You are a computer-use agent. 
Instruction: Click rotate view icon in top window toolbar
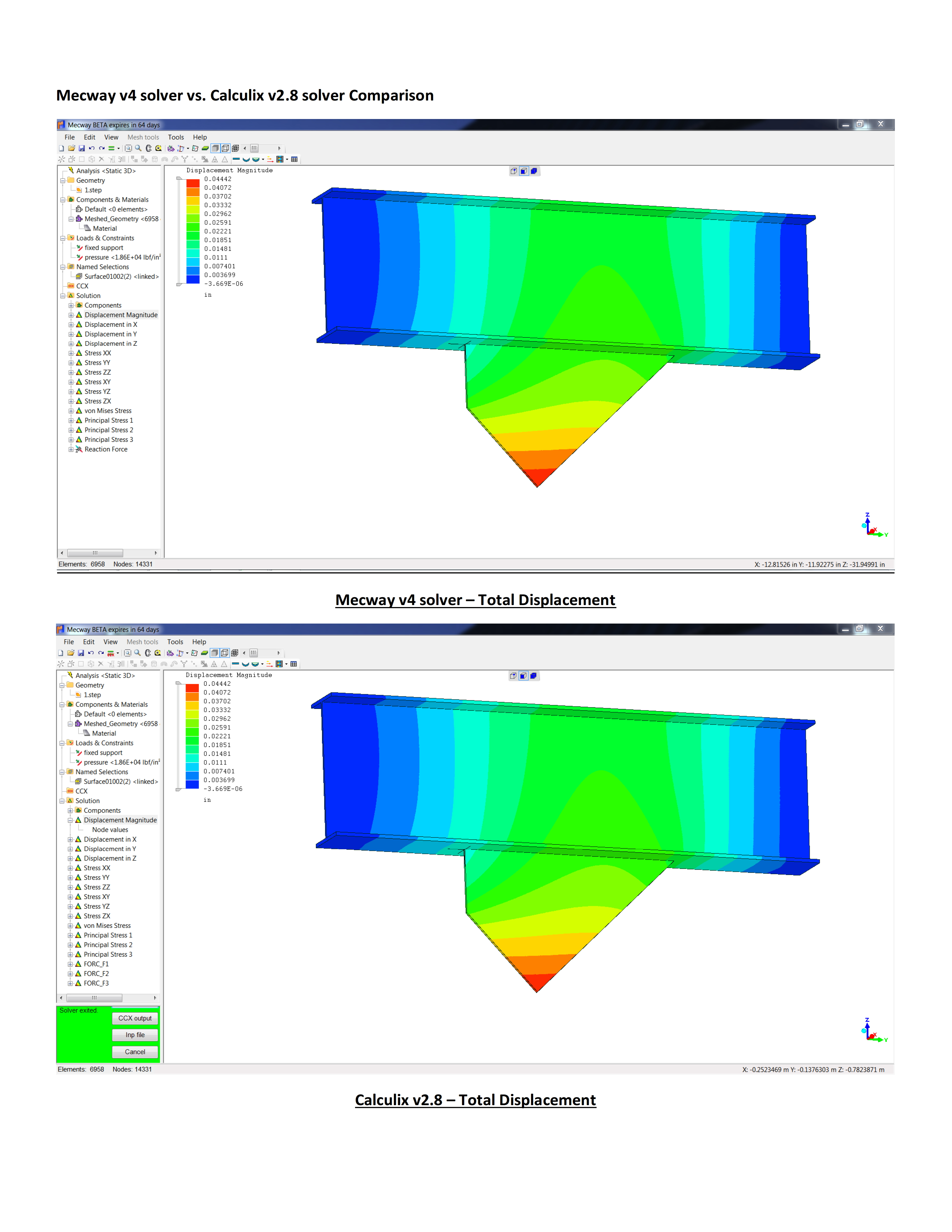point(149,148)
